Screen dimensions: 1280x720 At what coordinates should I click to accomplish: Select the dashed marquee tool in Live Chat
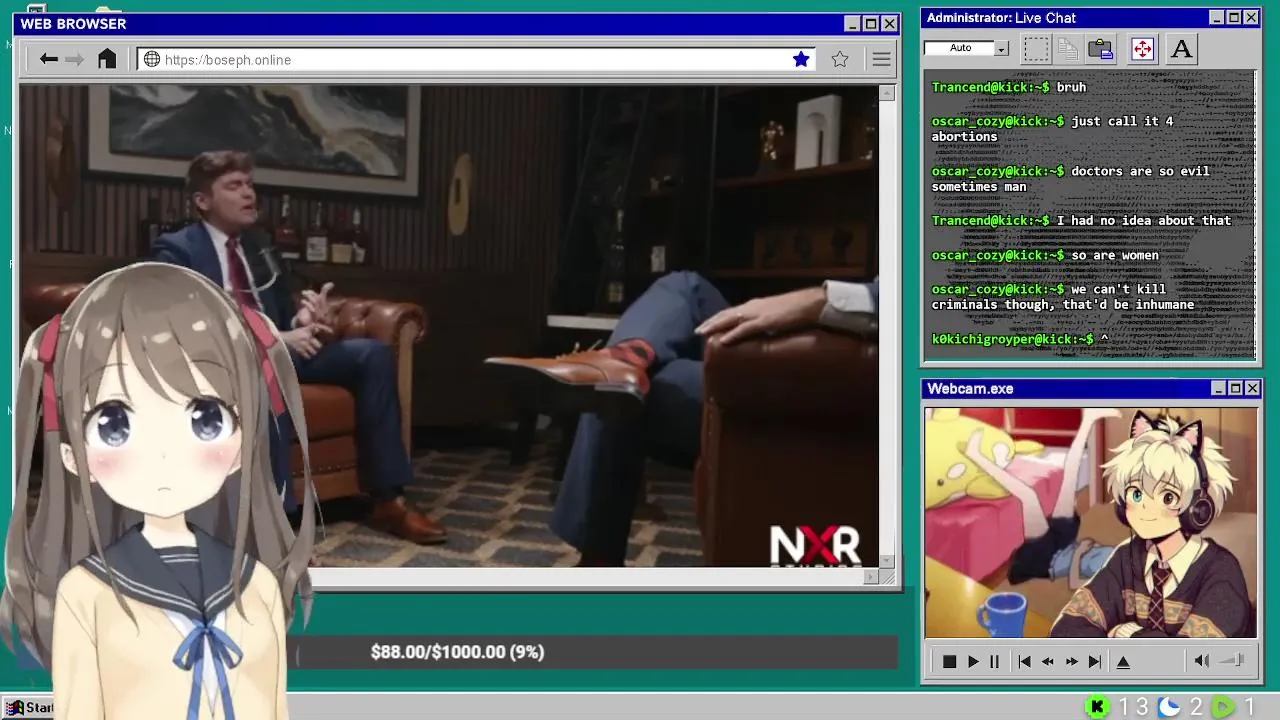click(x=1037, y=48)
